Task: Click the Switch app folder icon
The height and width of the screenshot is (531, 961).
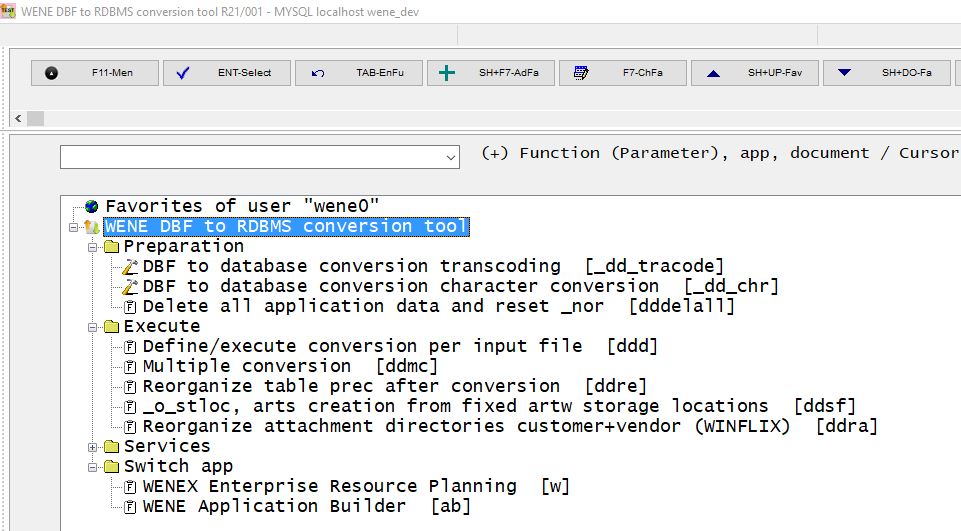Action: pos(111,467)
